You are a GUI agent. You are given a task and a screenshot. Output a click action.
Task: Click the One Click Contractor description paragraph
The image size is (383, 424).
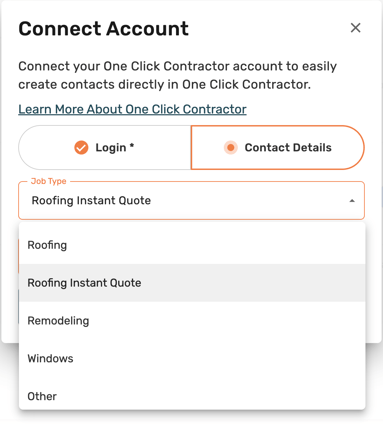point(177,75)
